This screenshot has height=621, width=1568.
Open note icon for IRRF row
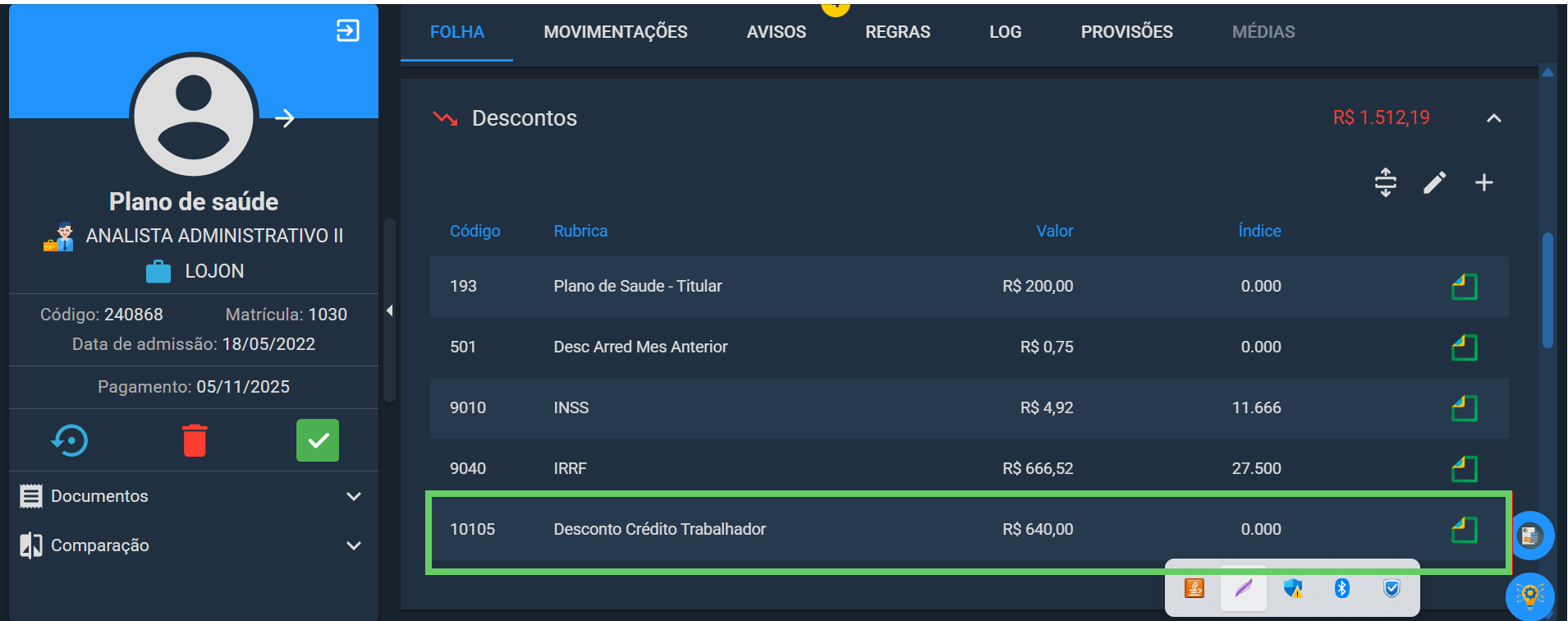point(1465,469)
